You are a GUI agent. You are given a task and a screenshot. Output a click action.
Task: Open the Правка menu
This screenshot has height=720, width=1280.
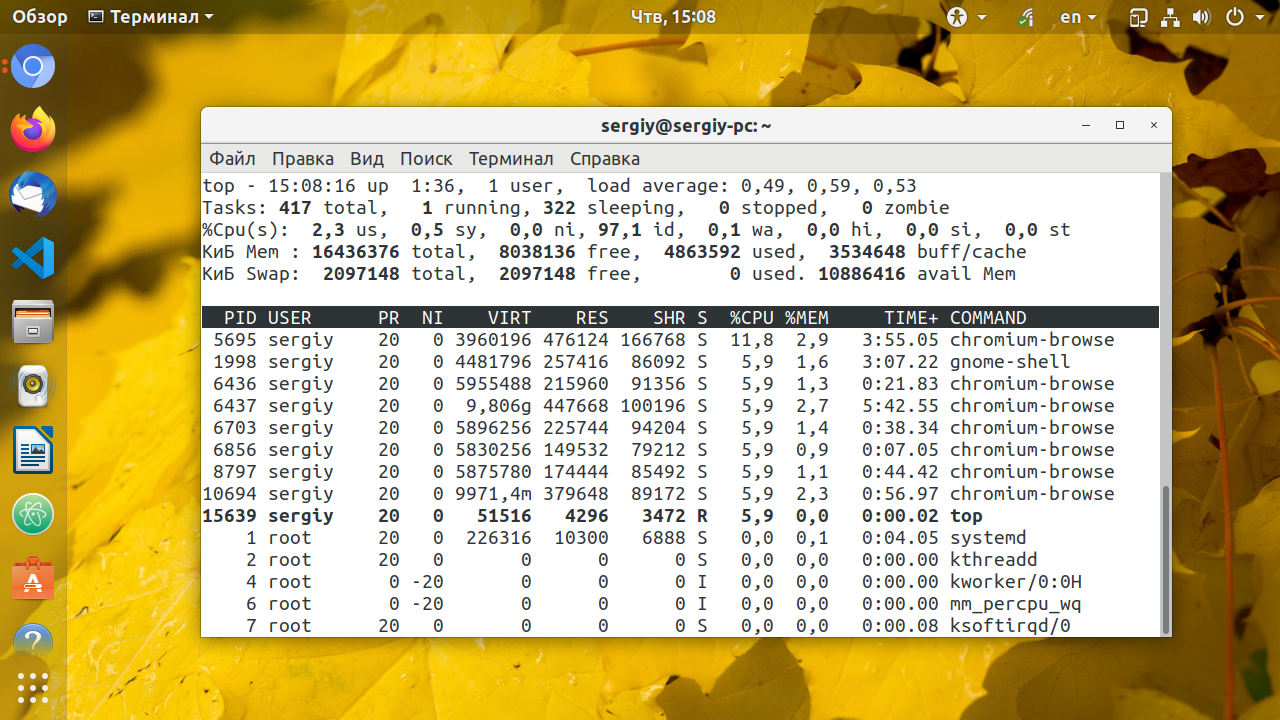[303, 159]
